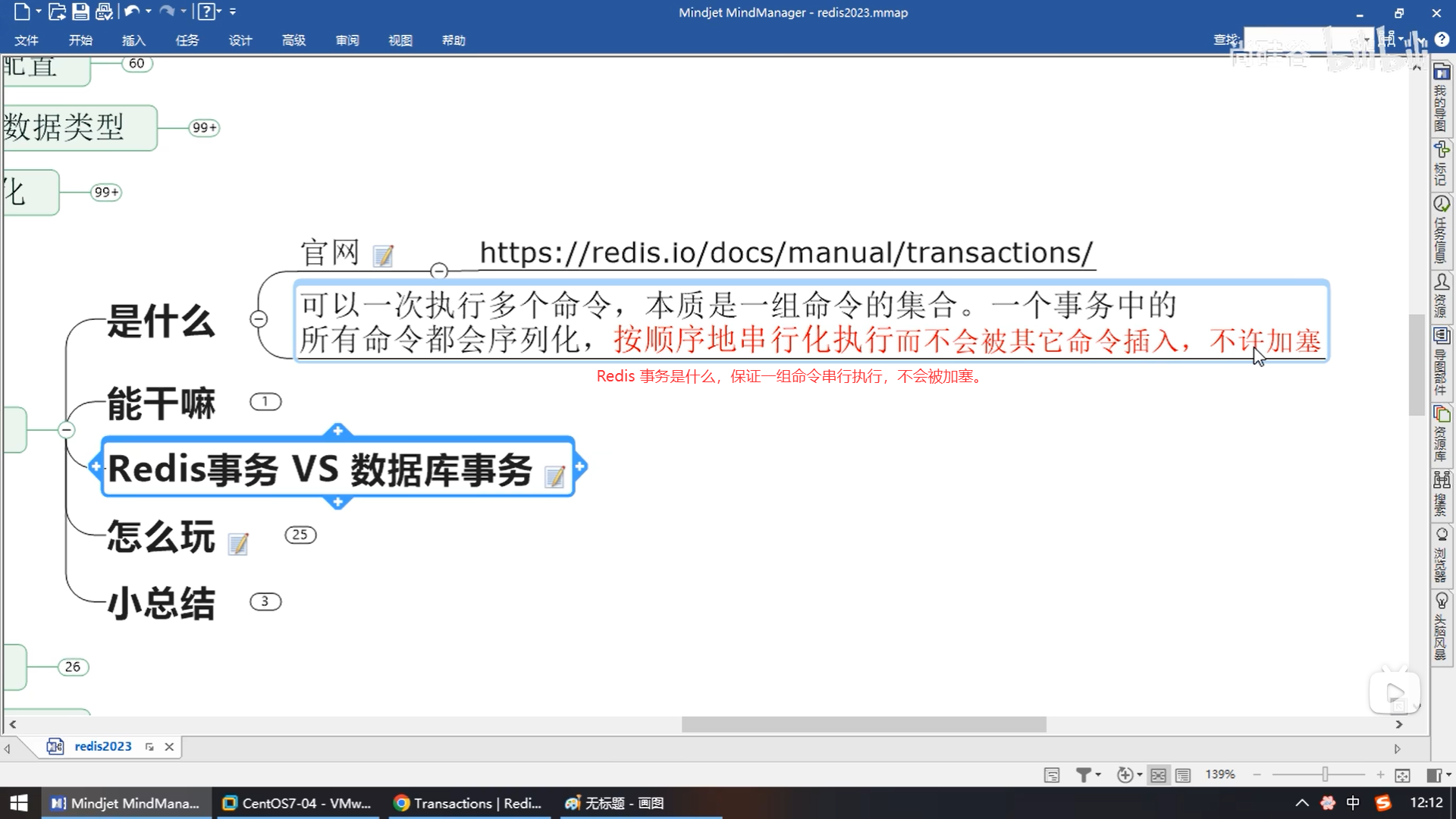
Task: Close the redis2023 document tab
Action: [x=169, y=747]
